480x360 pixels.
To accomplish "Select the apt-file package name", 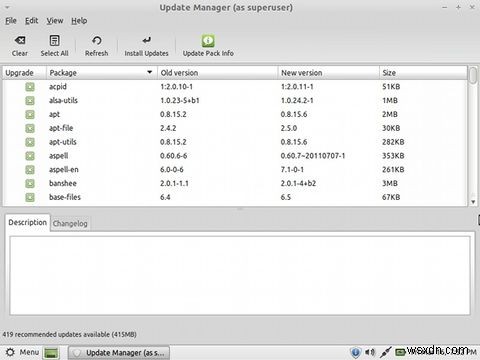I will click(61, 128).
